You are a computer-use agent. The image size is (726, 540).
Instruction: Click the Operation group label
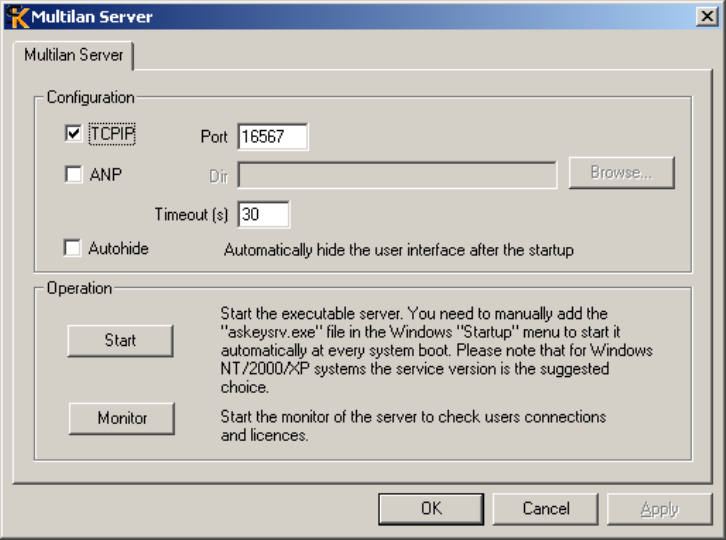79,288
